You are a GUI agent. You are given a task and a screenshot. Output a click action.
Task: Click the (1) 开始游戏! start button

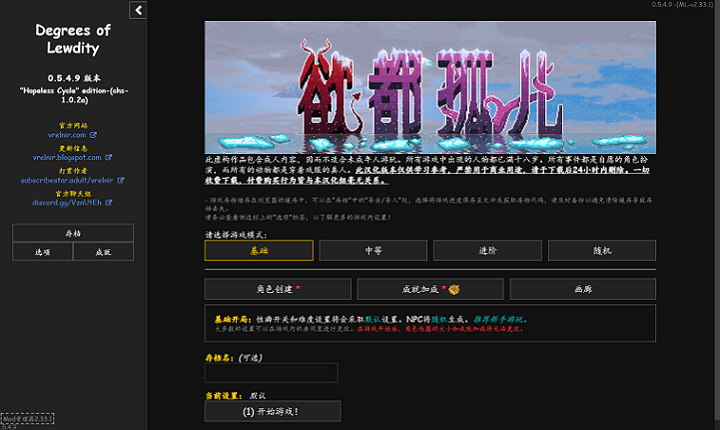coord(273,411)
